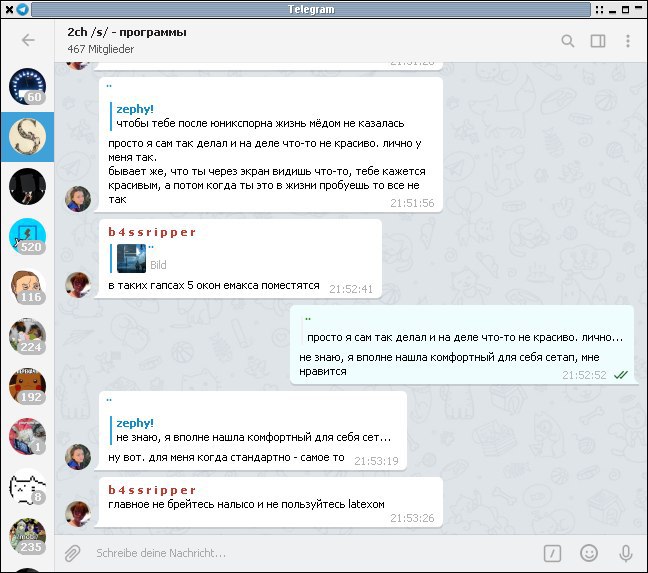Click the four-dot button in the title bar
This screenshot has width=648, height=573.
(x=599, y=10)
